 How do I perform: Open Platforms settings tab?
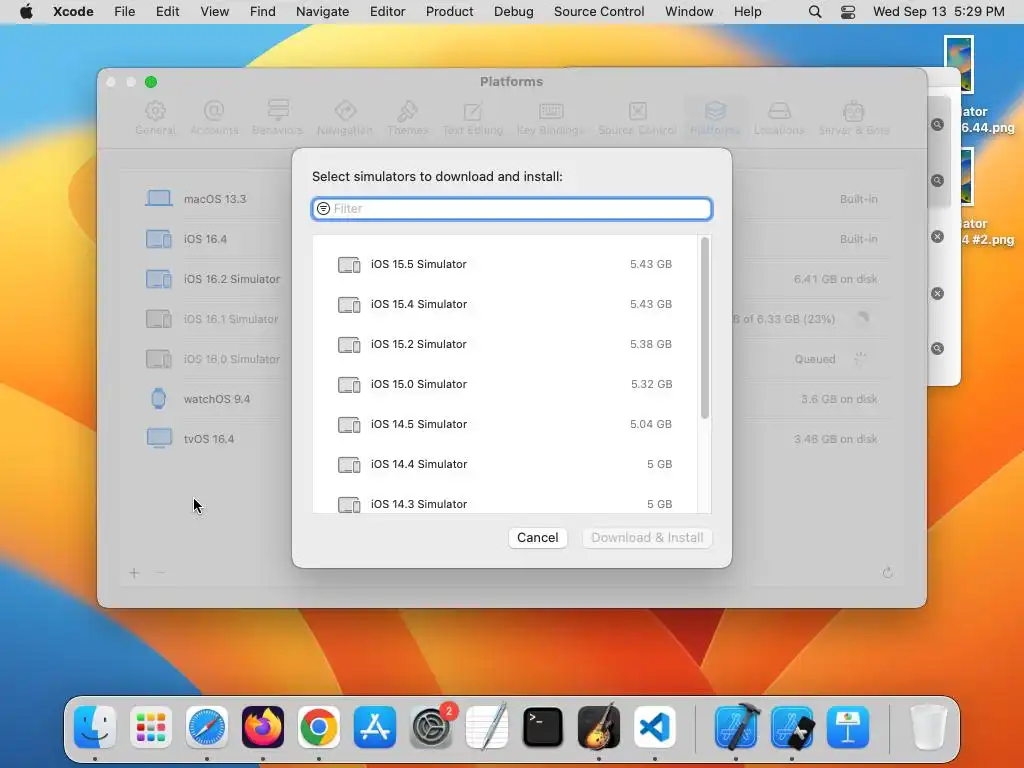point(715,118)
